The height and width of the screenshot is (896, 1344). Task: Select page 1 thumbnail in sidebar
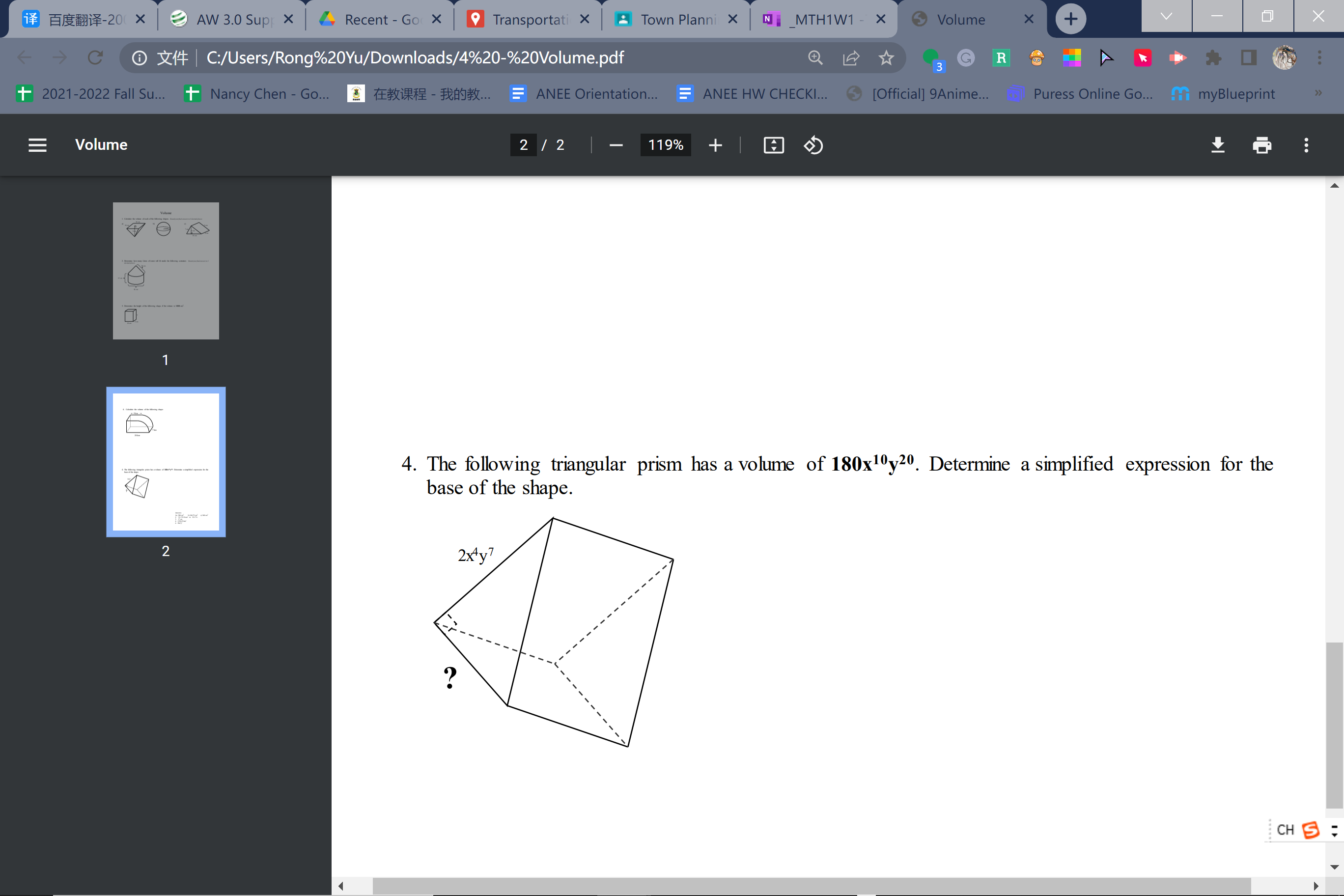pyautogui.click(x=166, y=271)
